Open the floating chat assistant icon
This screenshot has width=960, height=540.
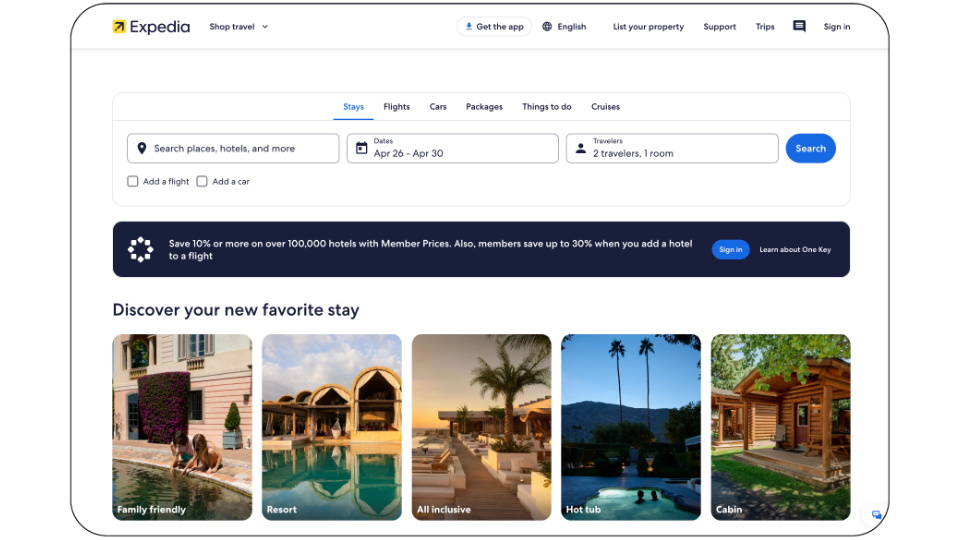tap(876, 514)
